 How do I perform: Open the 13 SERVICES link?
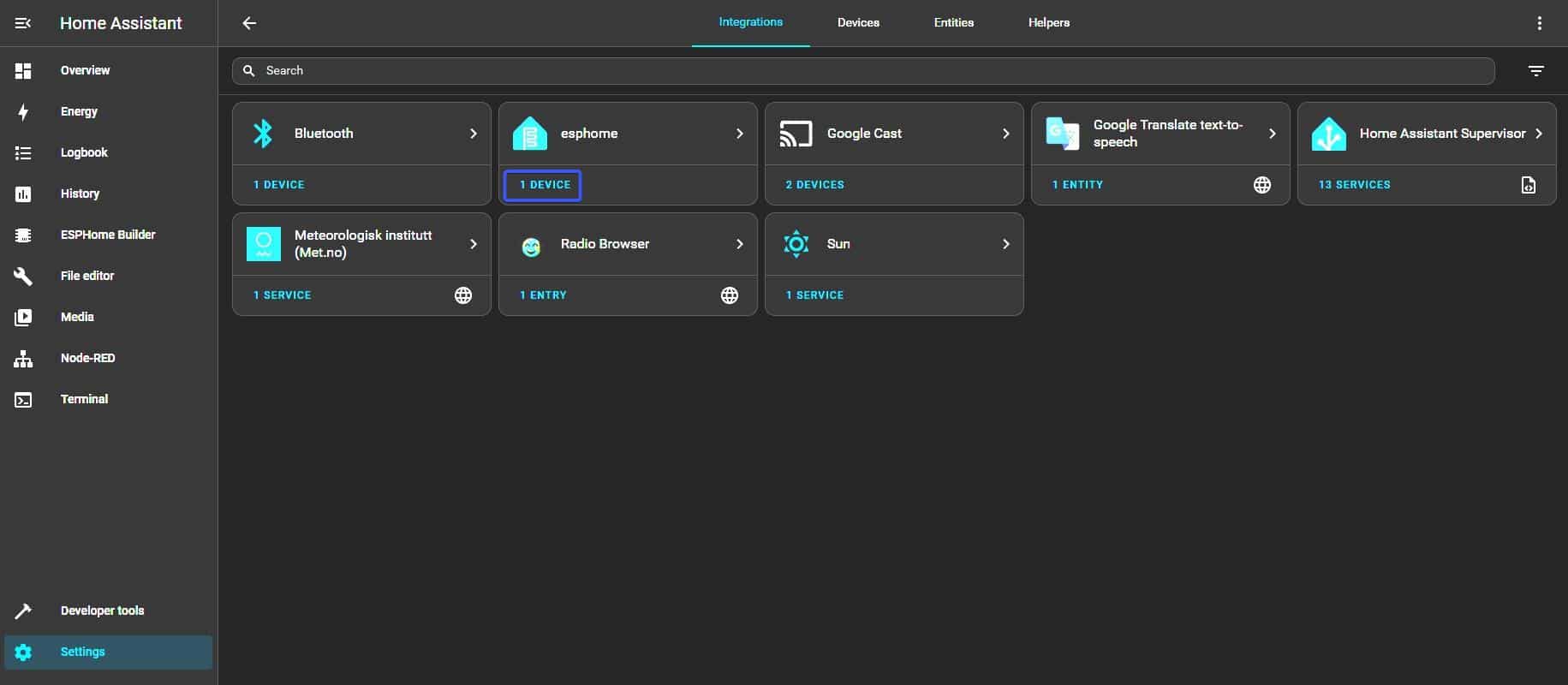(1354, 185)
